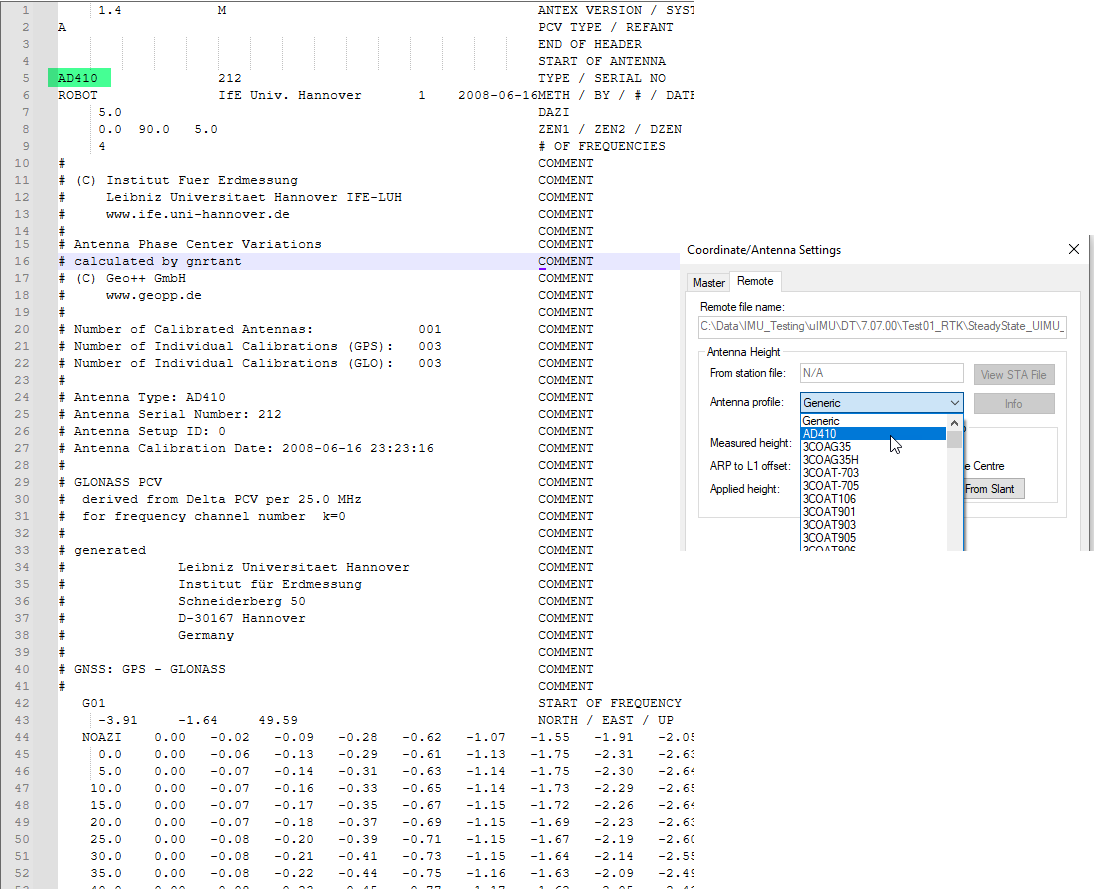Click the View STA File button
The width and height of the screenshot is (1094, 889).
click(x=1014, y=375)
